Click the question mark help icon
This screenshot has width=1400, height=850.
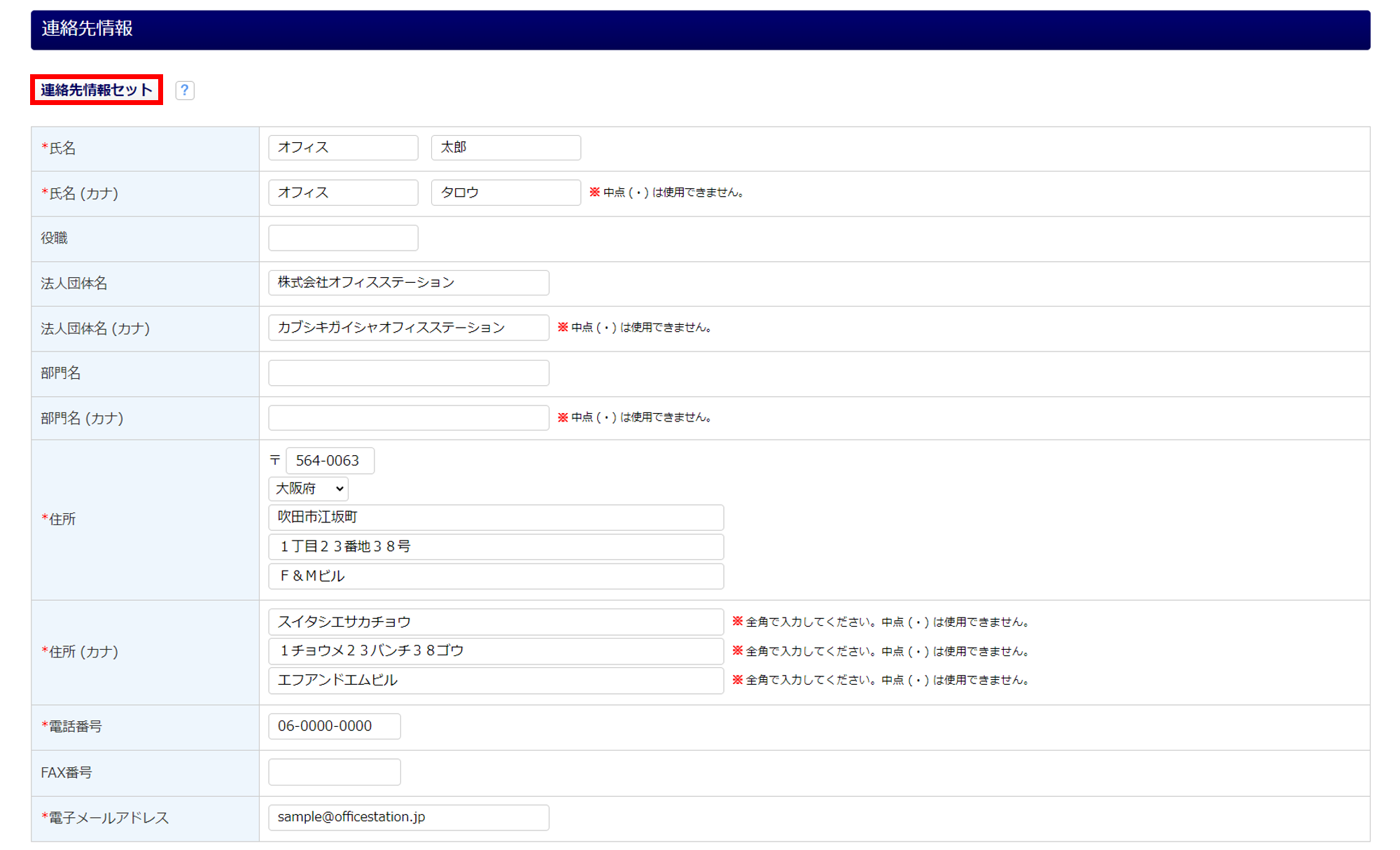click(185, 90)
